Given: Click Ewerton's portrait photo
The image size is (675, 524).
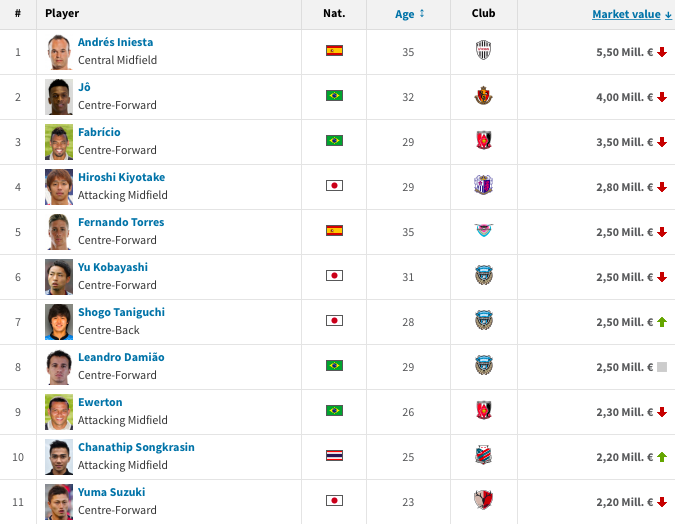Looking at the screenshot, I should pyautogui.click(x=59, y=411).
